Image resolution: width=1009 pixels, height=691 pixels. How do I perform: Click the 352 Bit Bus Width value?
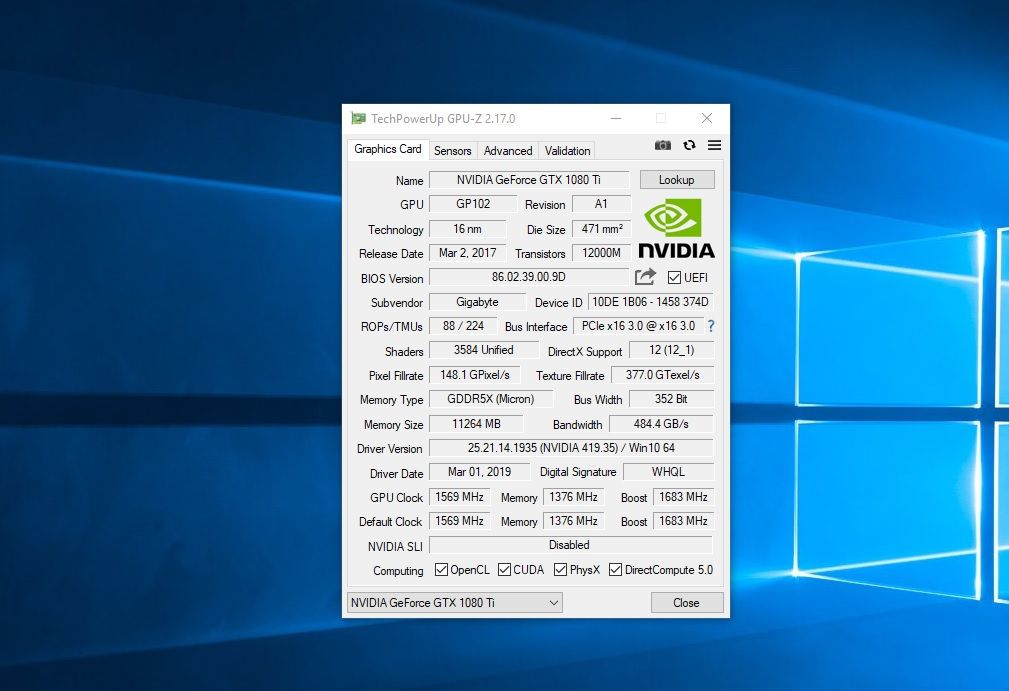[x=672, y=399]
